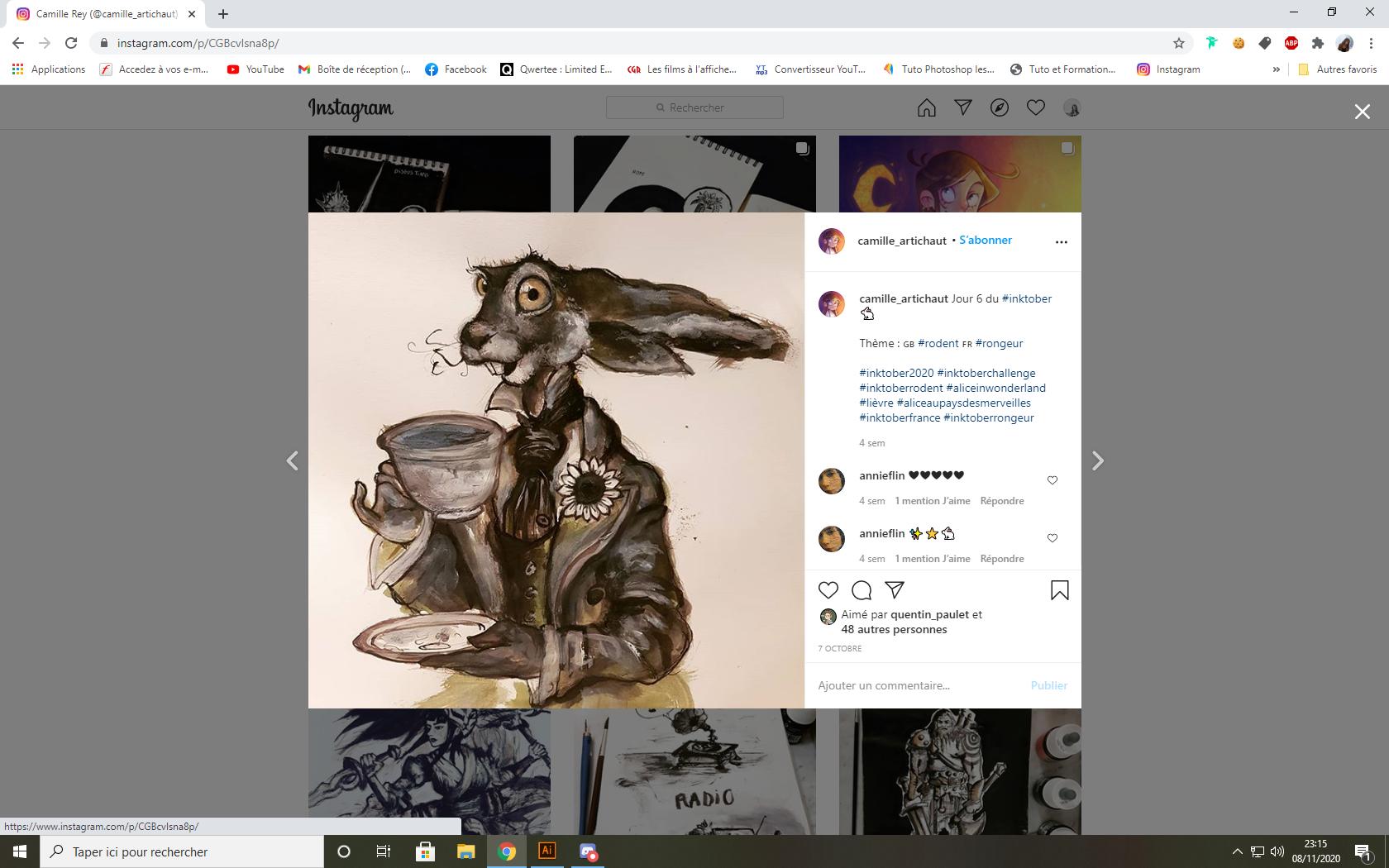
Task: Open the Discord icon on taskbar
Action: click(588, 851)
